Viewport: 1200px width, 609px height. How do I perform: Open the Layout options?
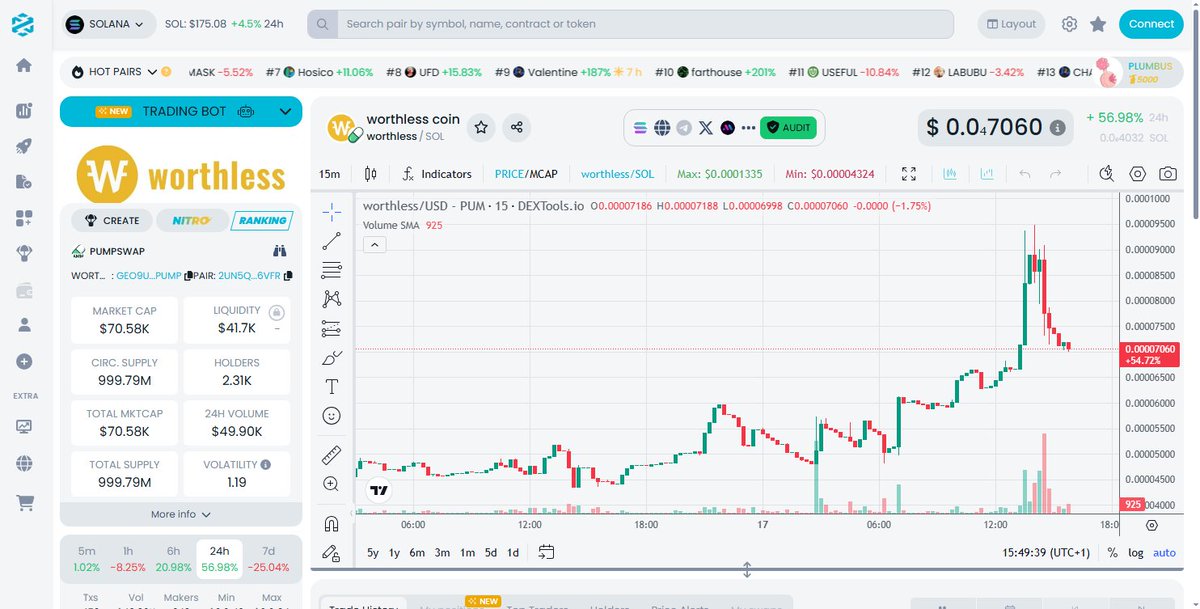1010,24
